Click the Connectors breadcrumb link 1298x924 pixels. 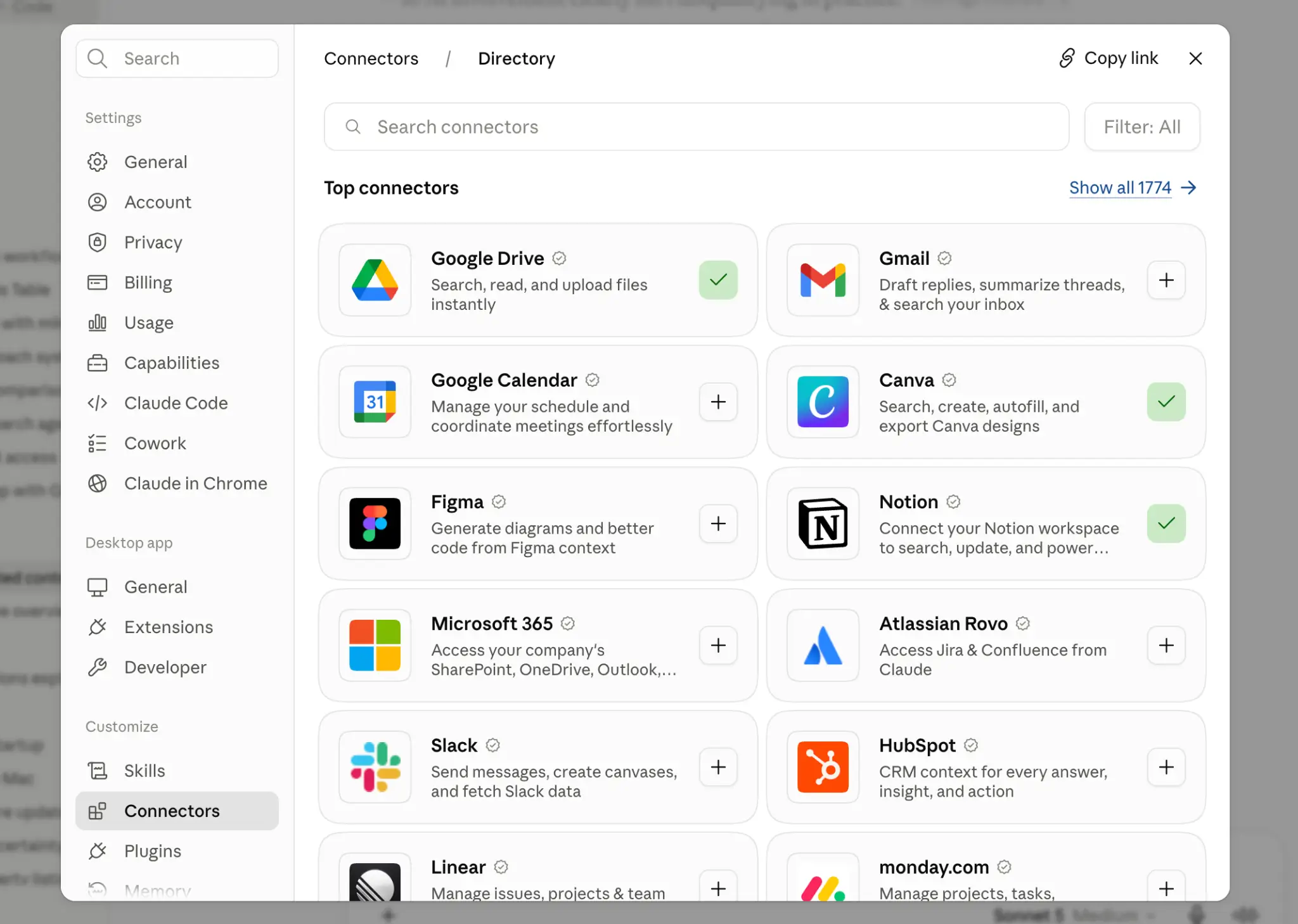coord(371,58)
